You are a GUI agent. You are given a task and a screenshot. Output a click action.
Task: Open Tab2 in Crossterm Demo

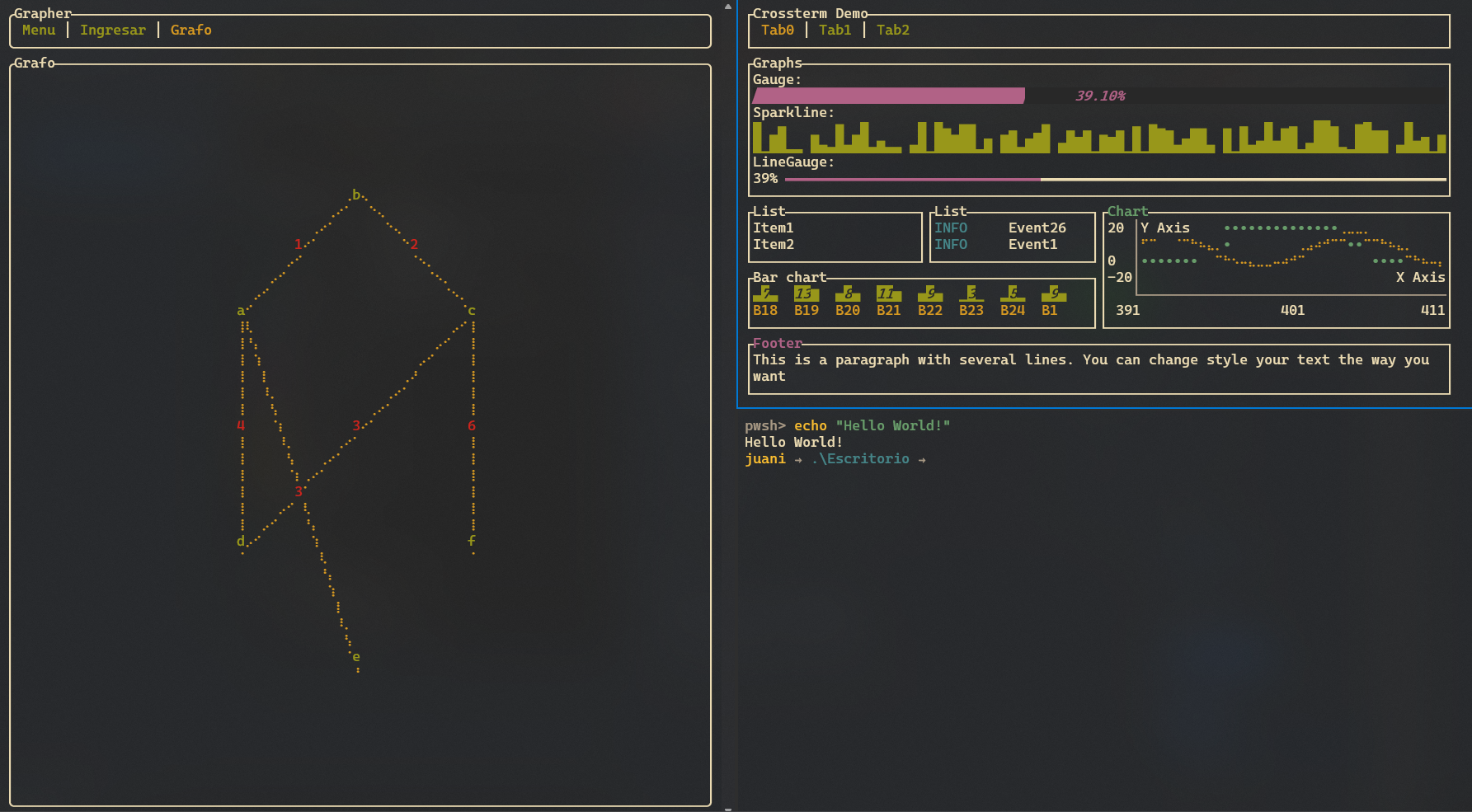892,30
